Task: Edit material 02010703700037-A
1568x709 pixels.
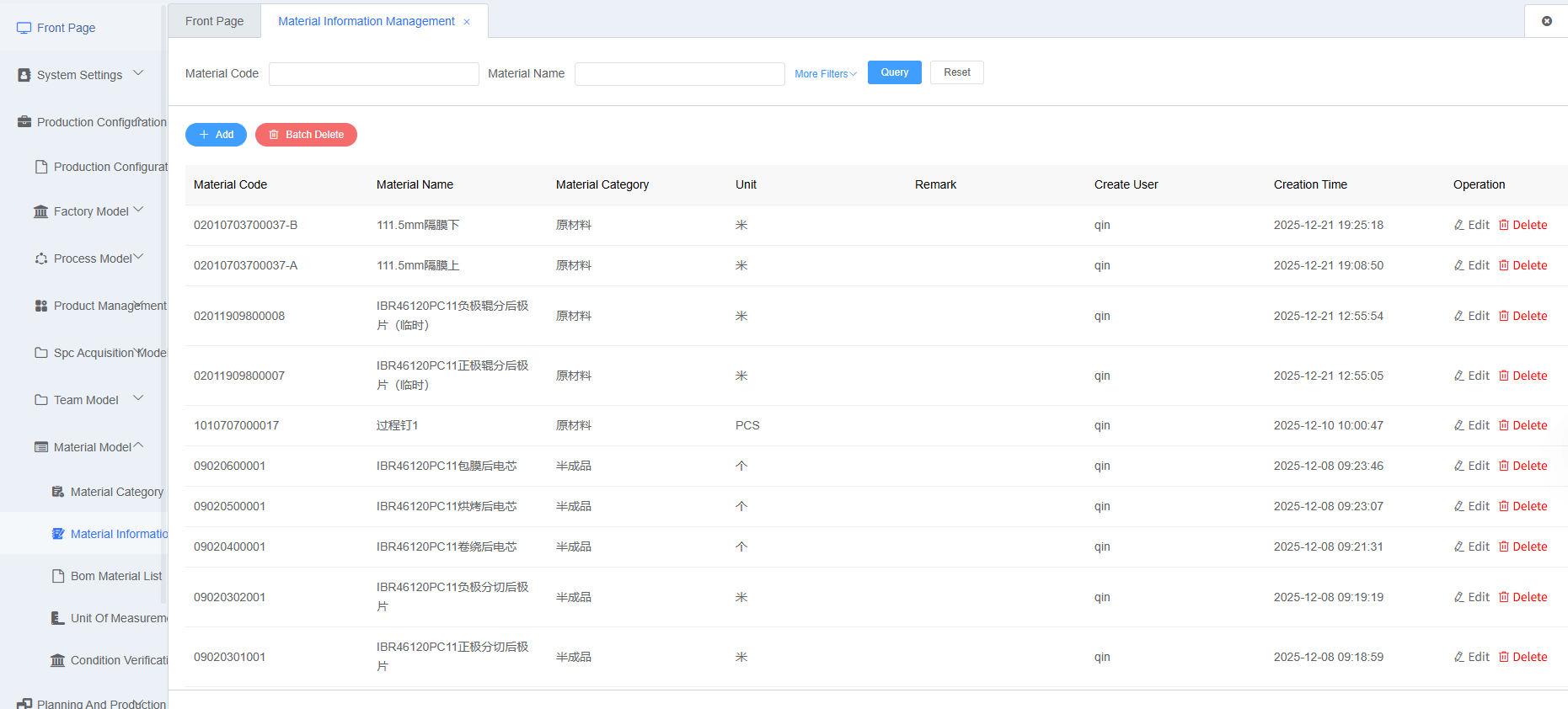Action: click(1471, 265)
